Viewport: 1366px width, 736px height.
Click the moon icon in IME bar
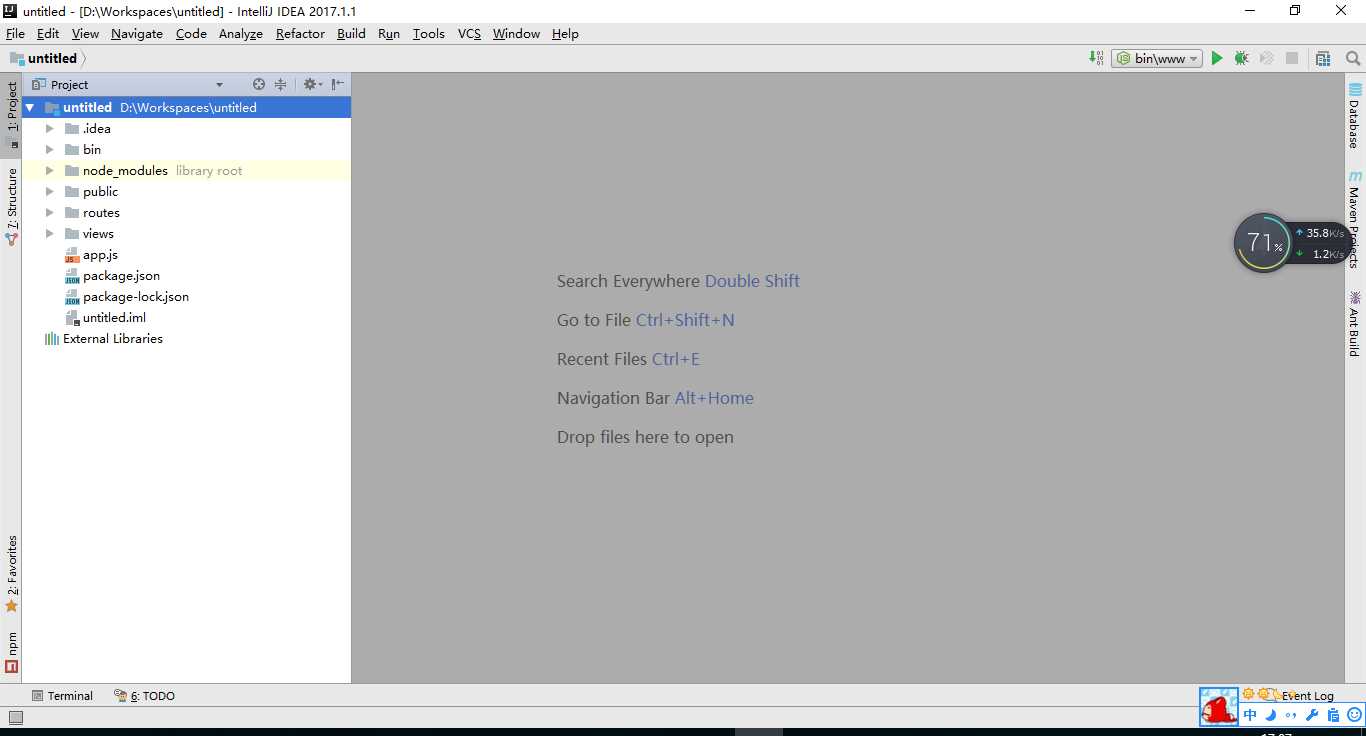point(1271,715)
